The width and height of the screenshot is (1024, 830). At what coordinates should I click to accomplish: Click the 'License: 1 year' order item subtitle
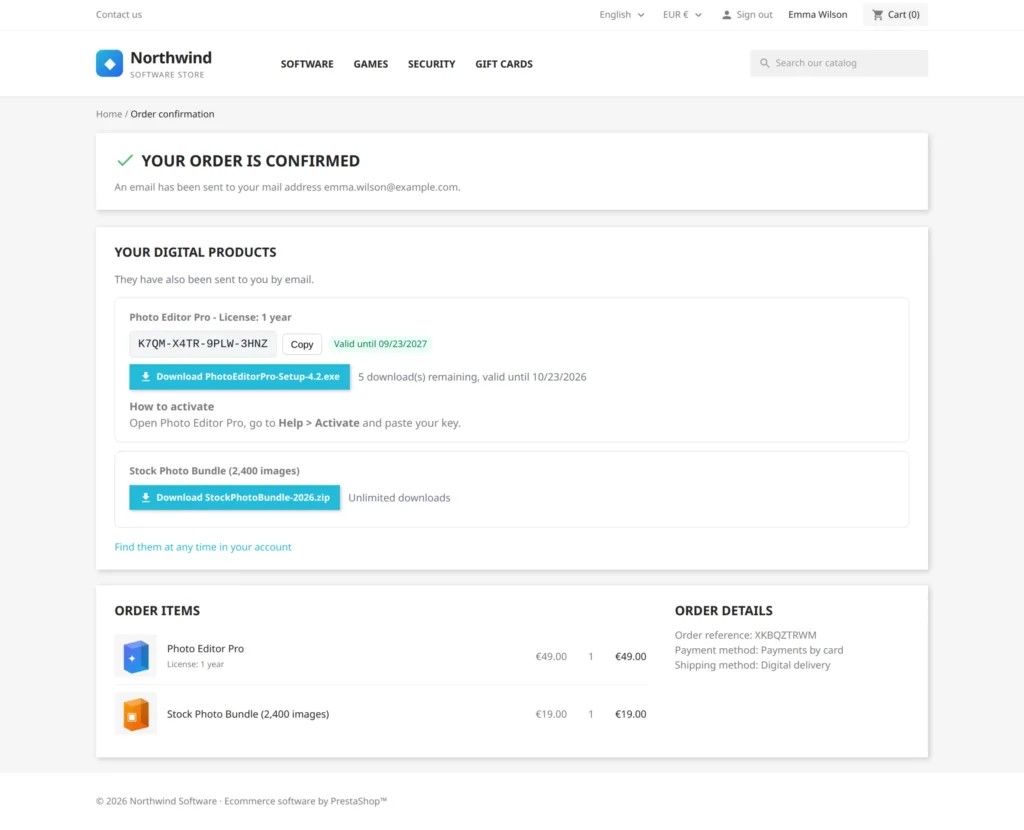pos(195,664)
